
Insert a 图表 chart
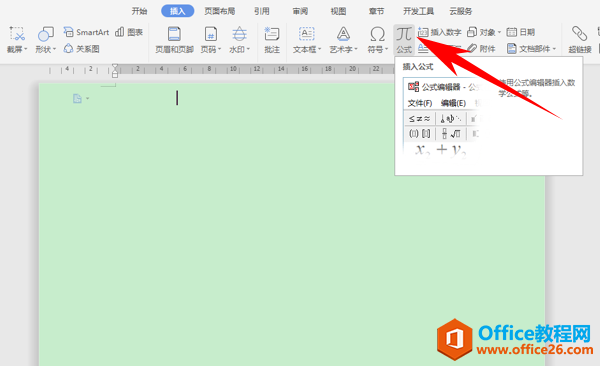click(129, 32)
